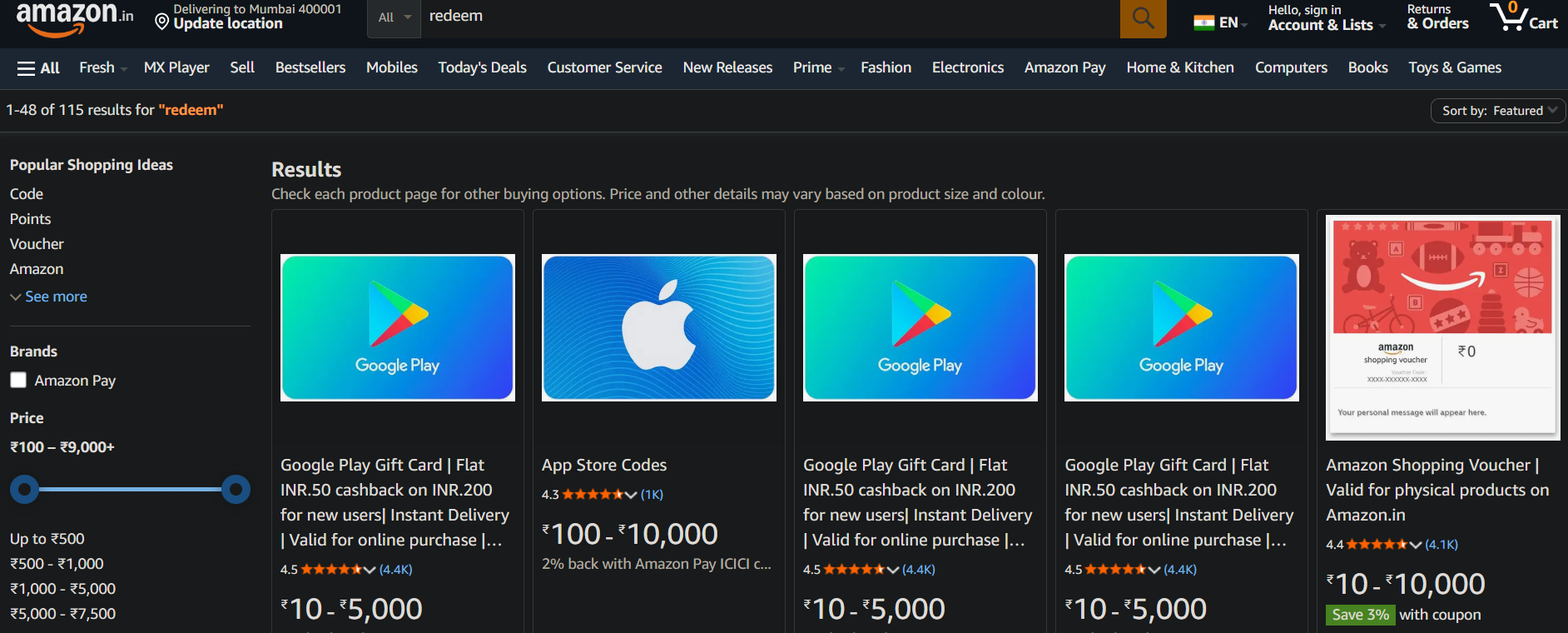Viewport: 1568px width, 633px height.
Task: Open the All search category dropdown
Action: (394, 17)
